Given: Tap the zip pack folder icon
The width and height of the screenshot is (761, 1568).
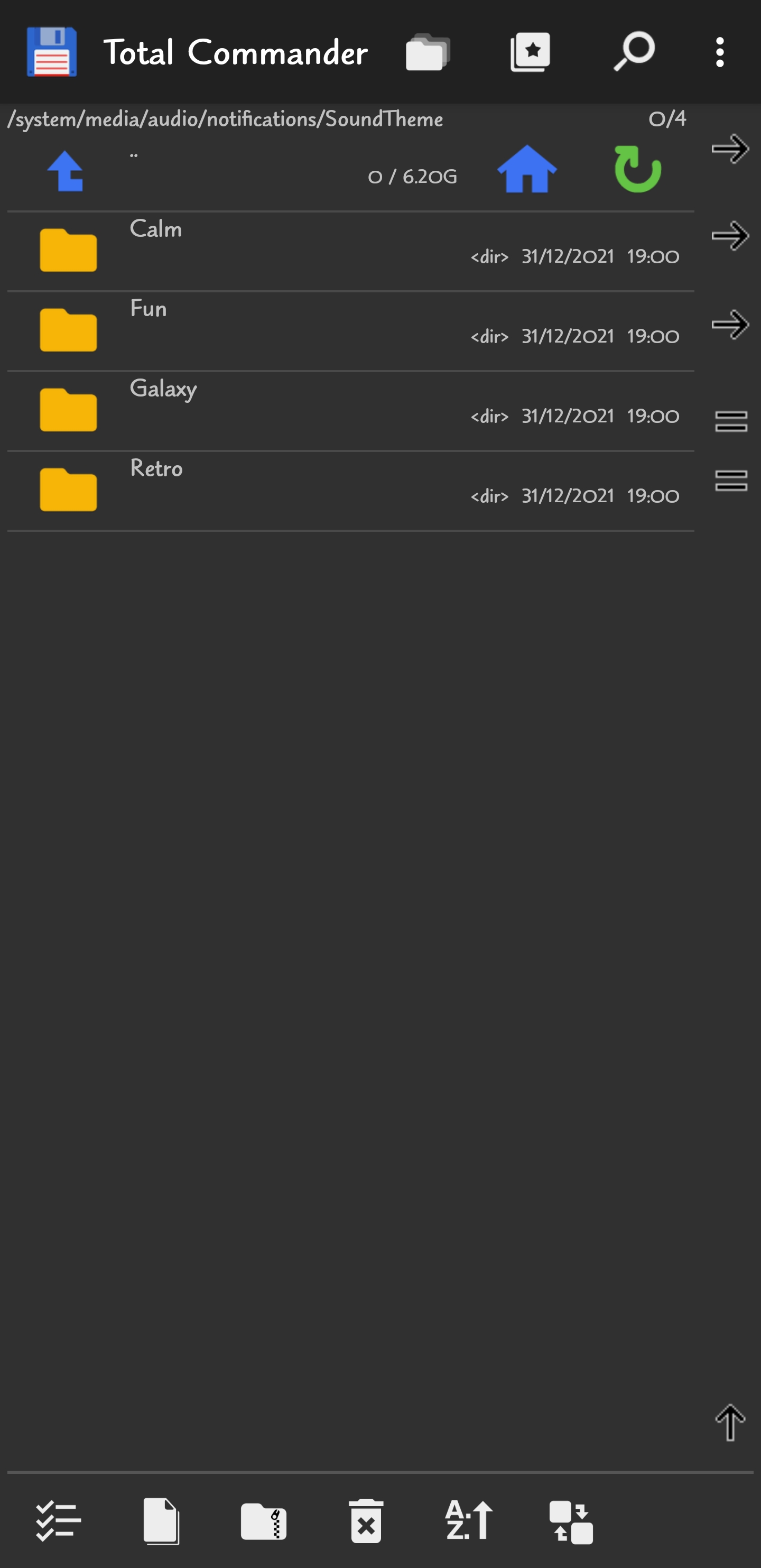Looking at the screenshot, I should [263, 1521].
